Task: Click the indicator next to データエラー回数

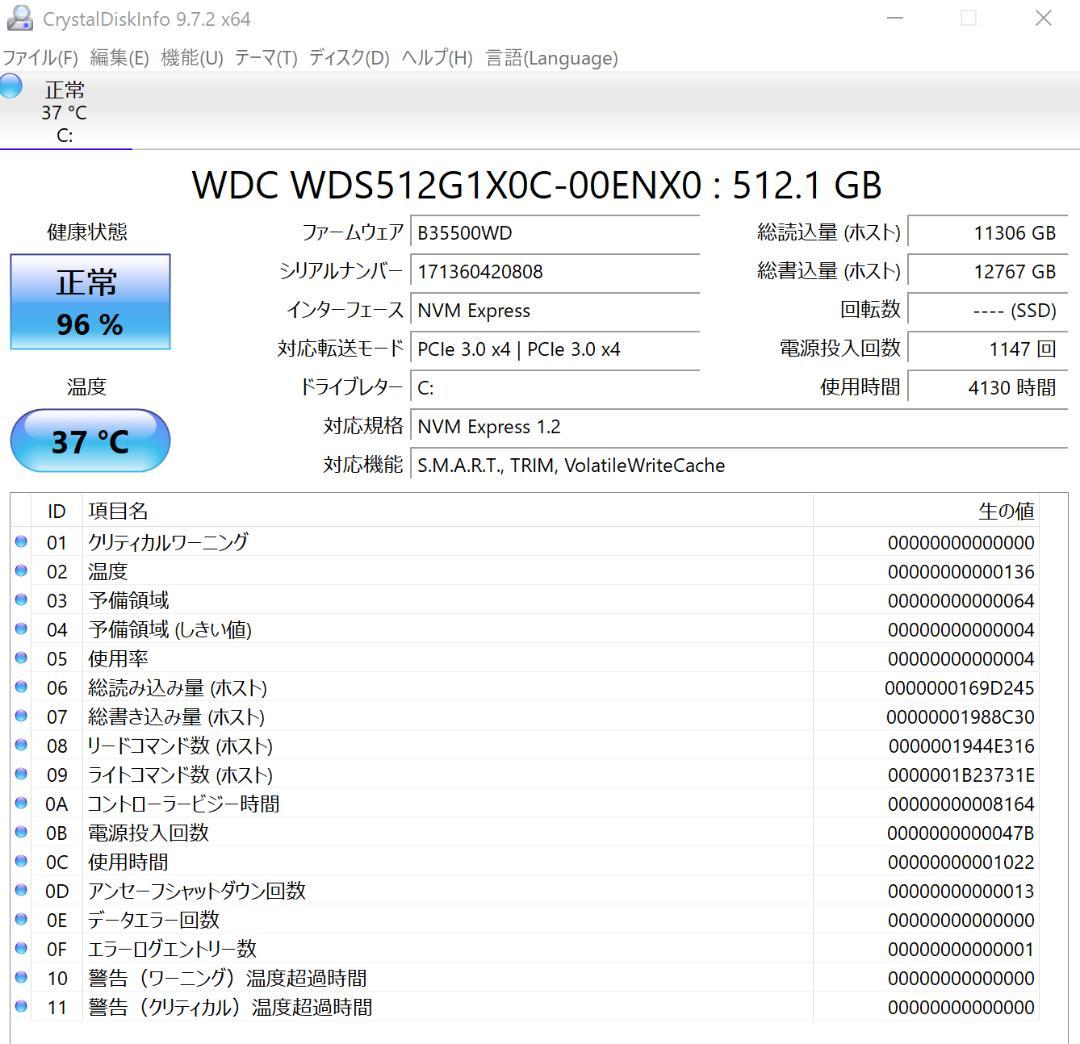Action: [21, 920]
